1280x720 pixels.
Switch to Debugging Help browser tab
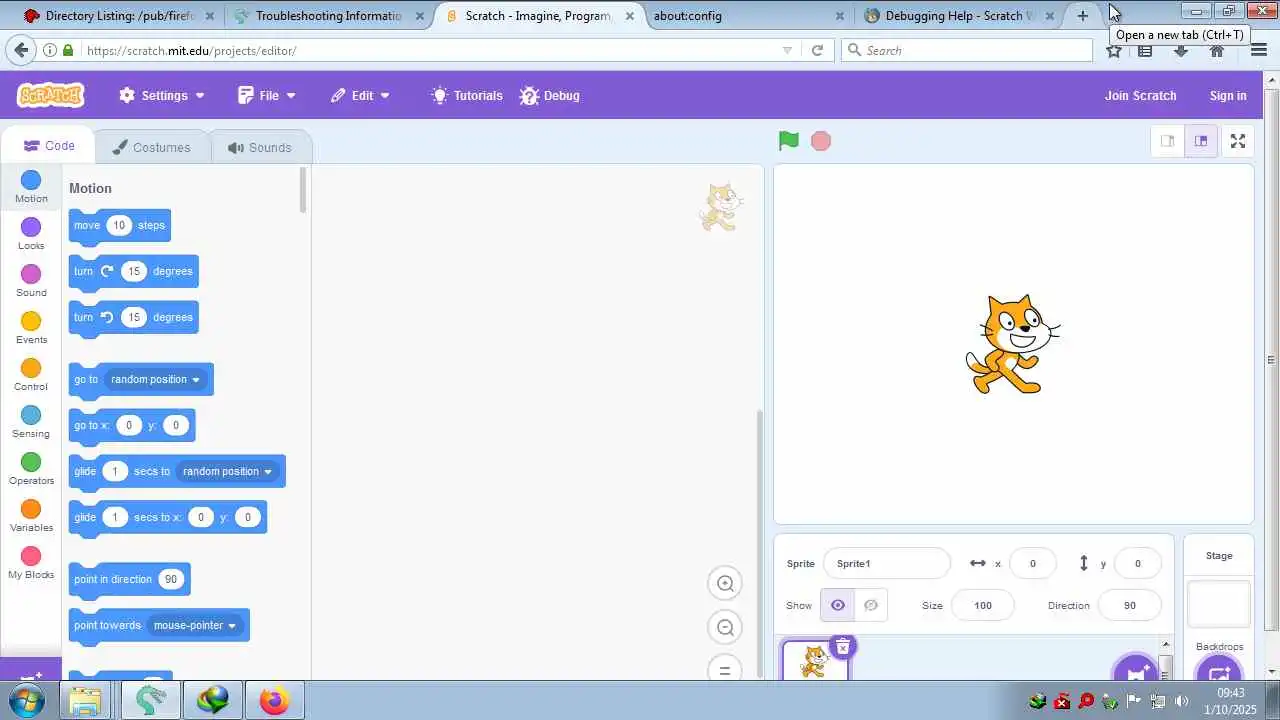958,16
